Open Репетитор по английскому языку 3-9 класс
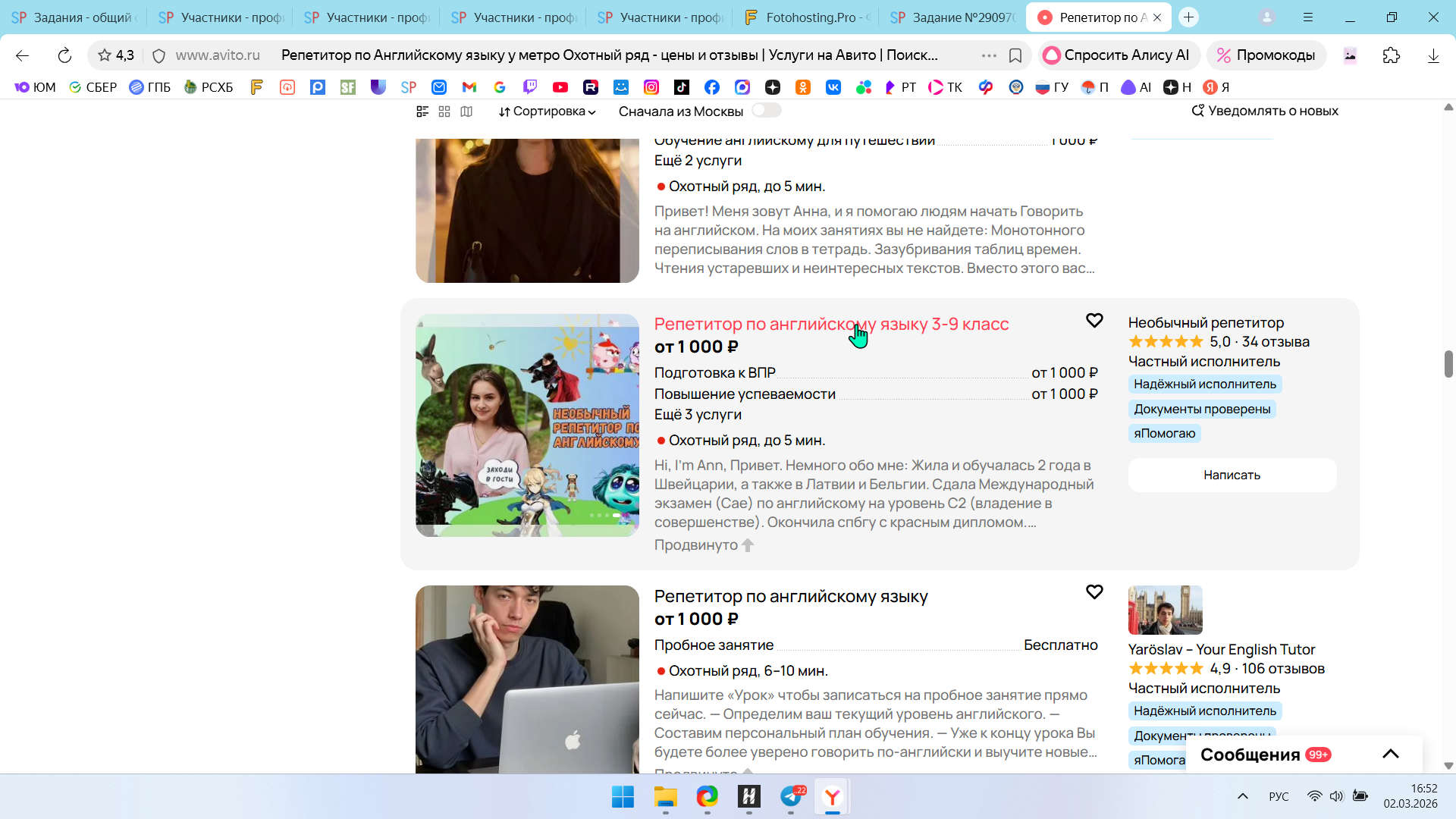This screenshot has height=819, width=1456. tap(831, 325)
